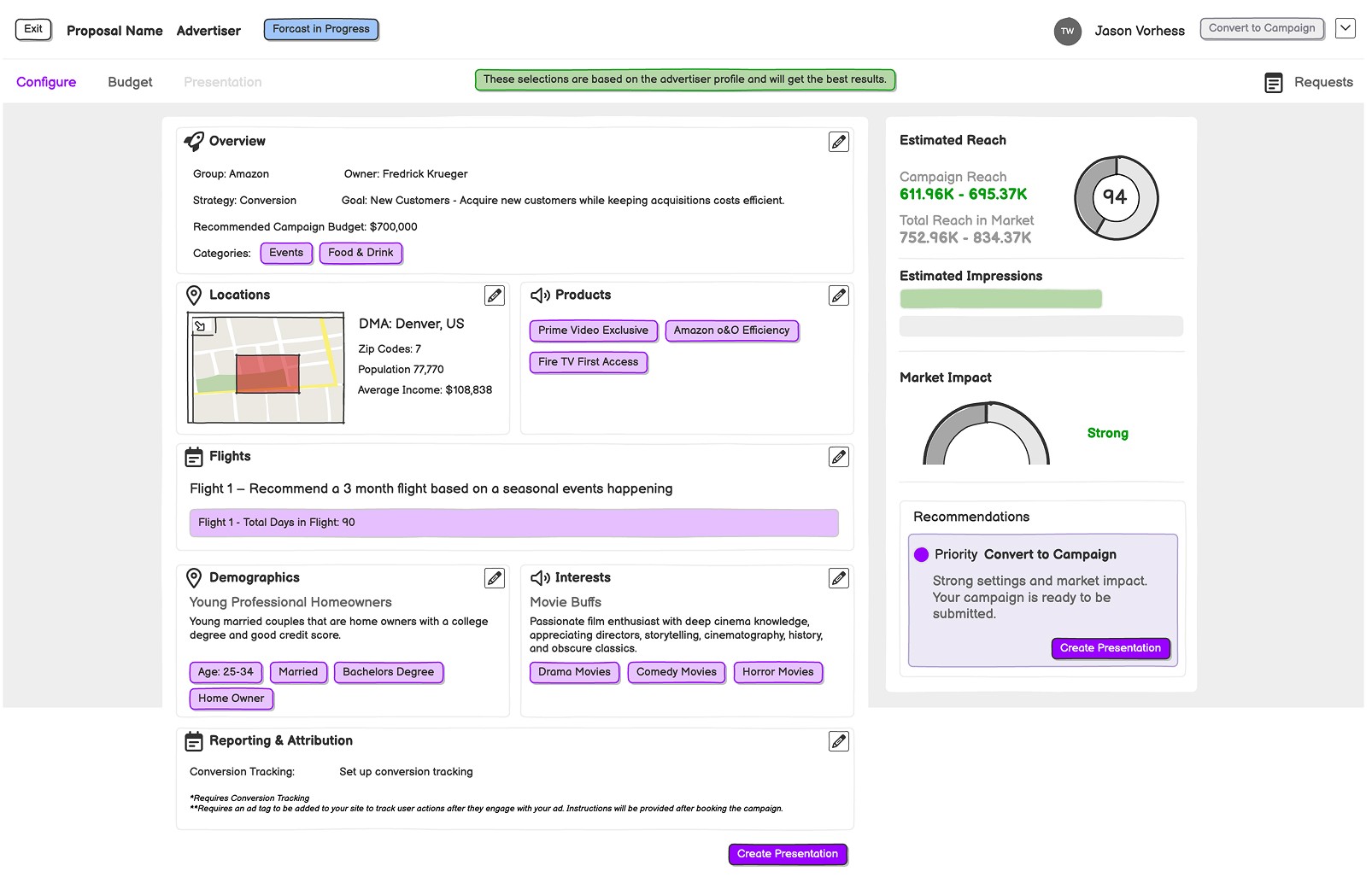
Task: Click the Forcast in Progress status badge
Action: (320, 29)
